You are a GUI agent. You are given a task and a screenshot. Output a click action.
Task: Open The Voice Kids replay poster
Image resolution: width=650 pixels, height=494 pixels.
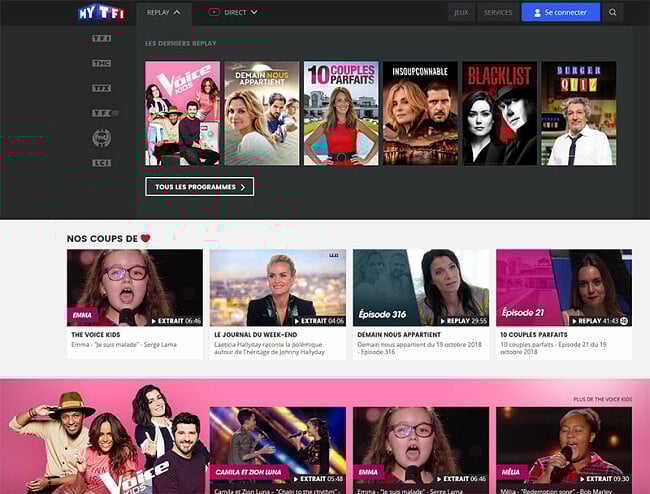click(182, 113)
